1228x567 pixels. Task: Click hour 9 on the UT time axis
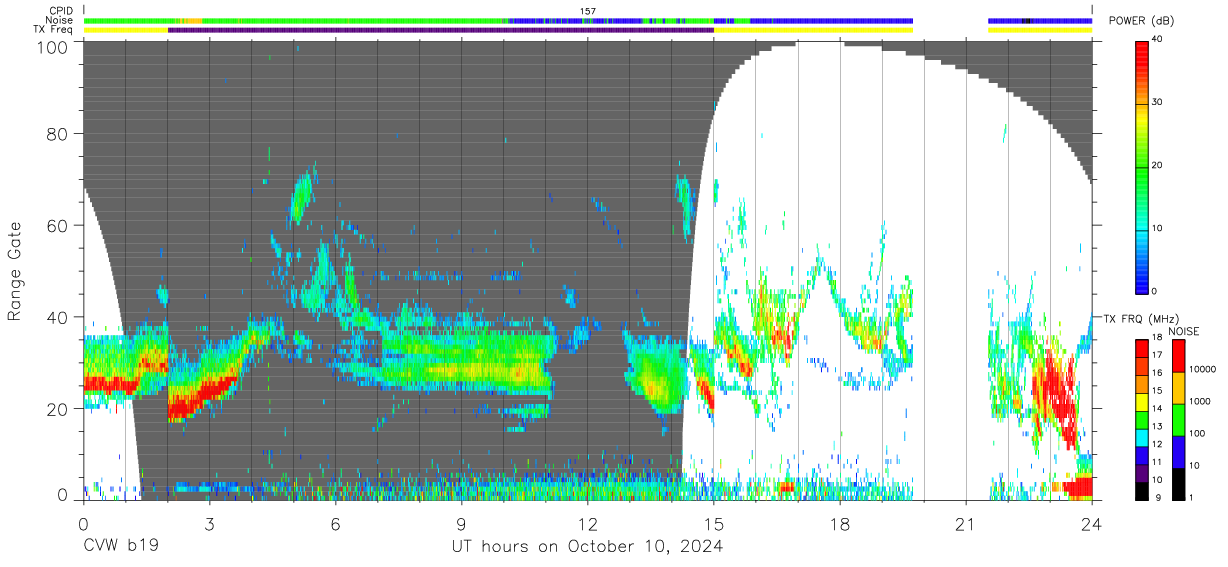[x=462, y=524]
